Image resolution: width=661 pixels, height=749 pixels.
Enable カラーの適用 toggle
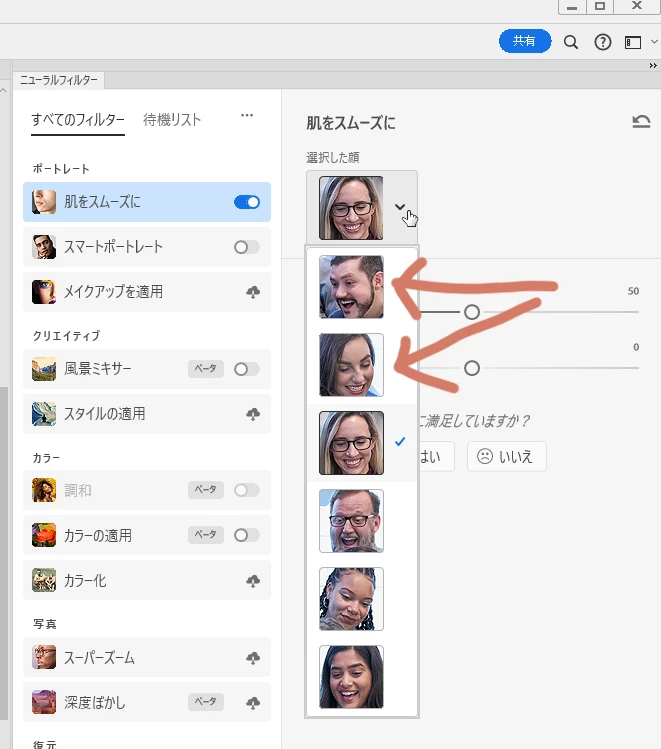point(247,535)
